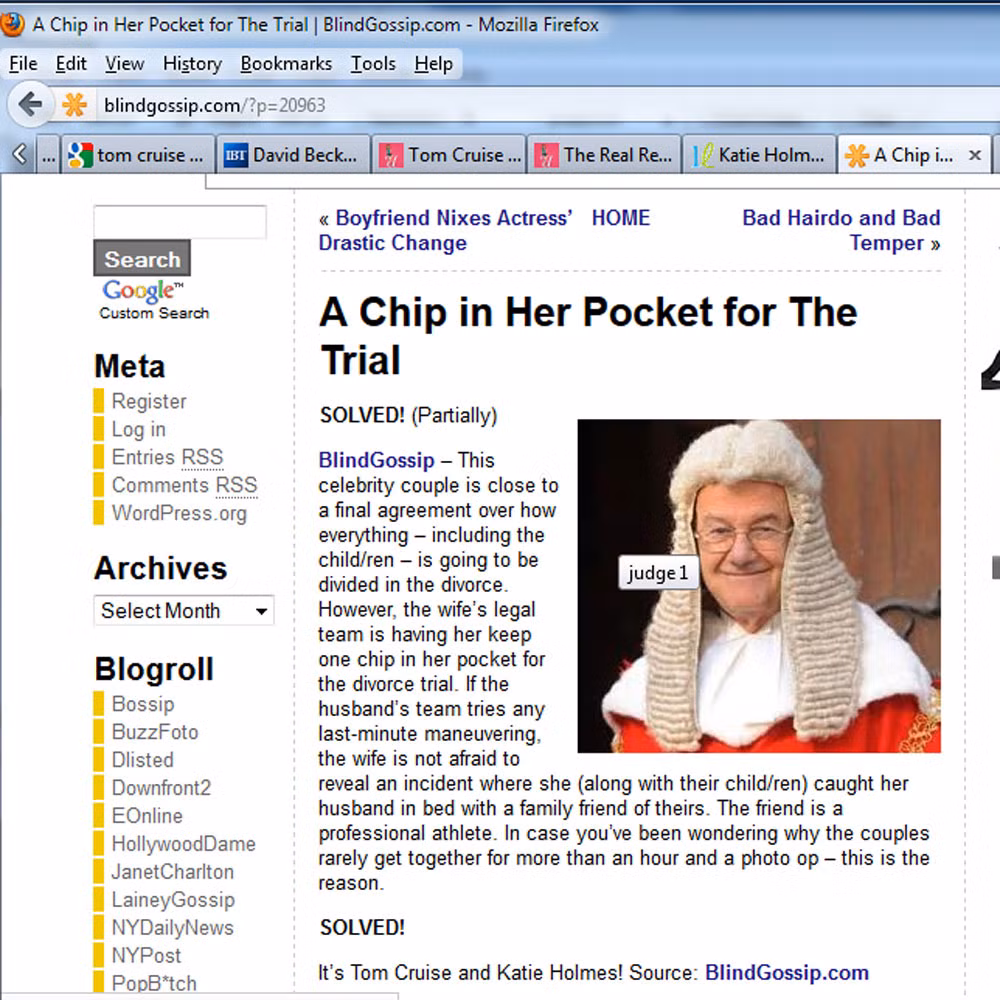Image resolution: width=1000 pixels, height=1000 pixels.
Task: Click the judge photo in the article
Action: (759, 586)
